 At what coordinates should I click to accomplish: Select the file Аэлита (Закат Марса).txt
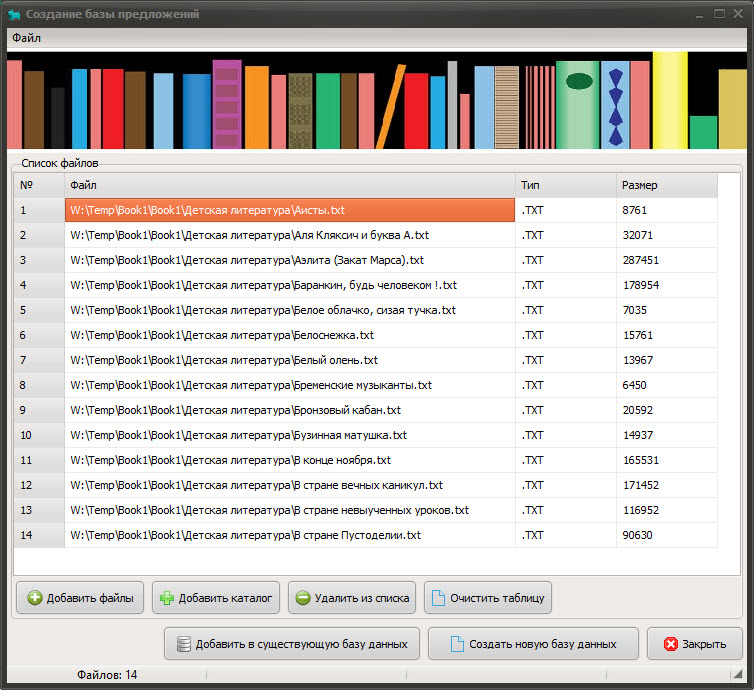point(290,260)
